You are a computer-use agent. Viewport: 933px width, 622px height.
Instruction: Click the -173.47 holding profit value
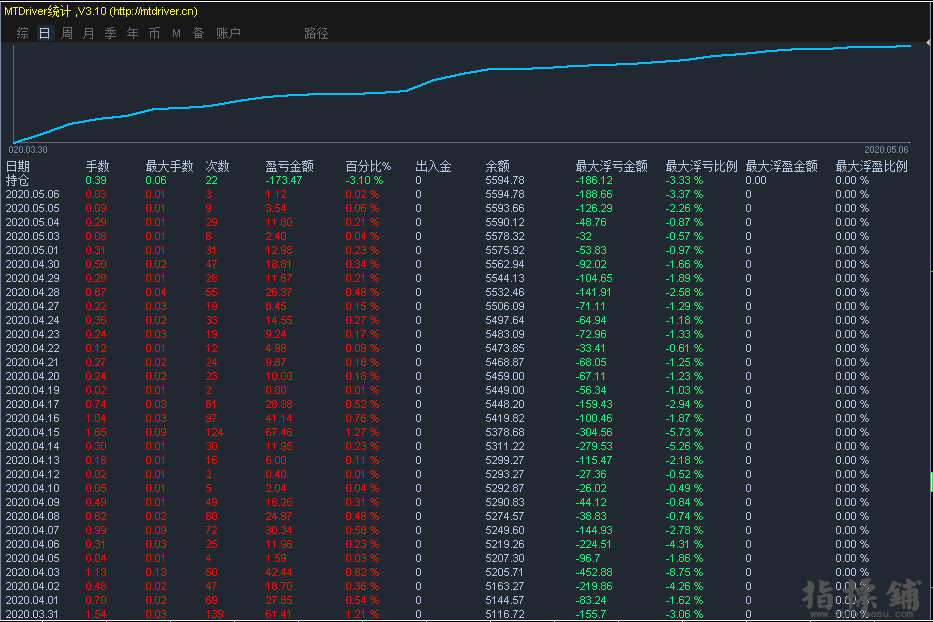point(284,180)
